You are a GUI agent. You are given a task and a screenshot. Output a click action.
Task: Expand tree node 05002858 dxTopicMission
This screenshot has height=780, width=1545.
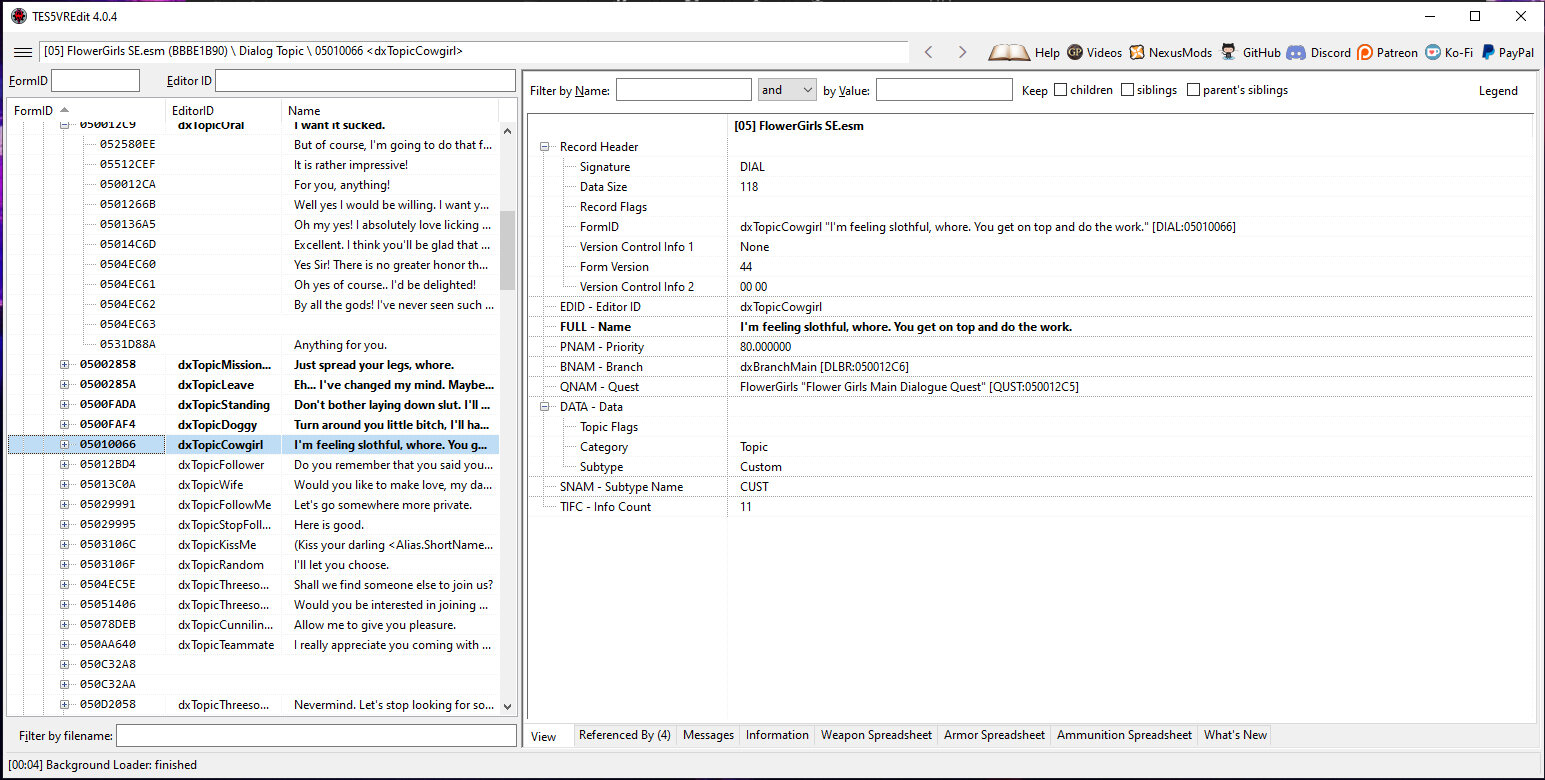[x=65, y=365]
